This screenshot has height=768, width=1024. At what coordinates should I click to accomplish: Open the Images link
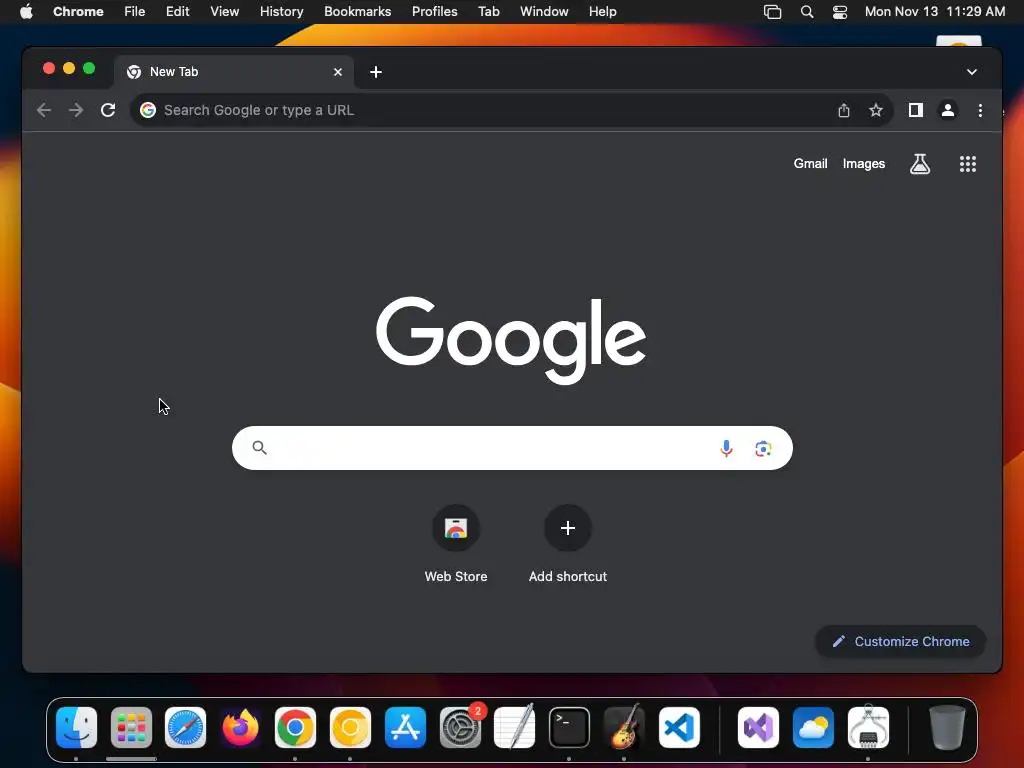863,164
